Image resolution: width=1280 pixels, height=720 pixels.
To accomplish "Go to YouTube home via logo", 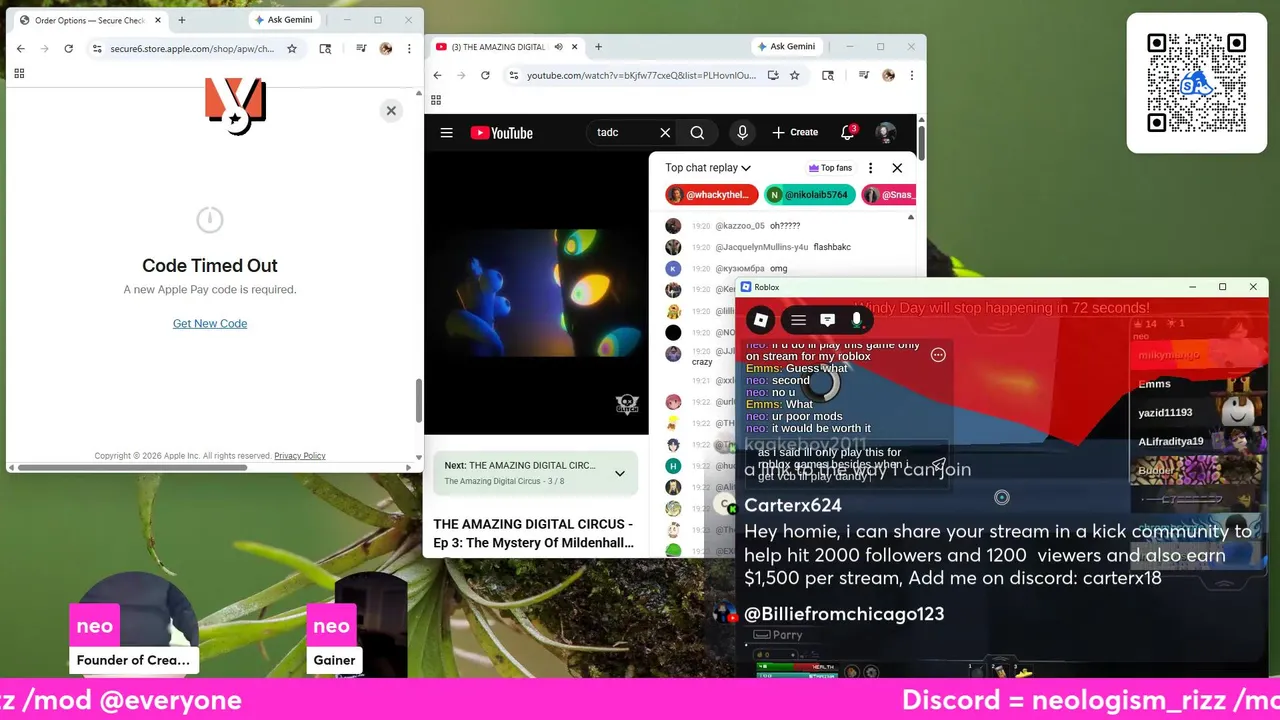I will 501,132.
